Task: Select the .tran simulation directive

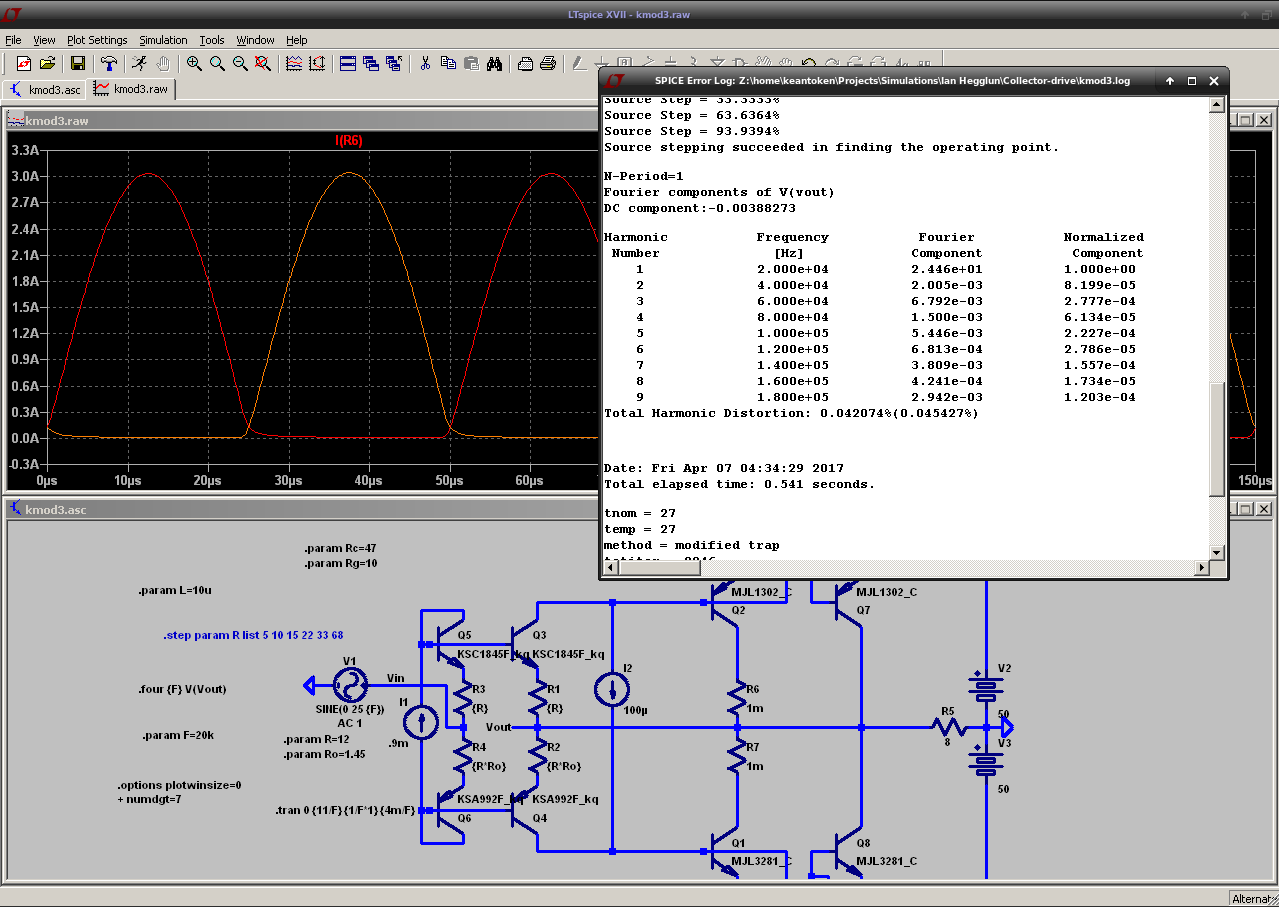Action: (345, 809)
